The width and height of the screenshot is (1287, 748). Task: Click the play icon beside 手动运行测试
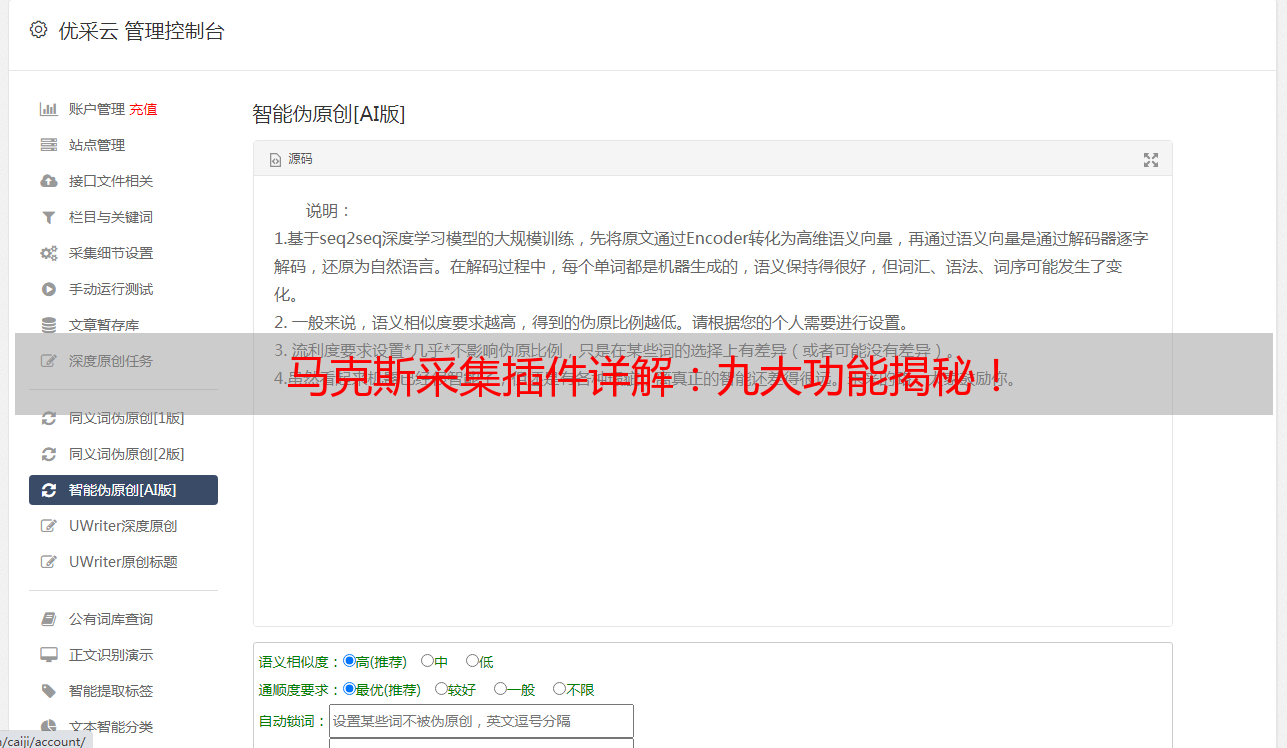pyautogui.click(x=48, y=289)
